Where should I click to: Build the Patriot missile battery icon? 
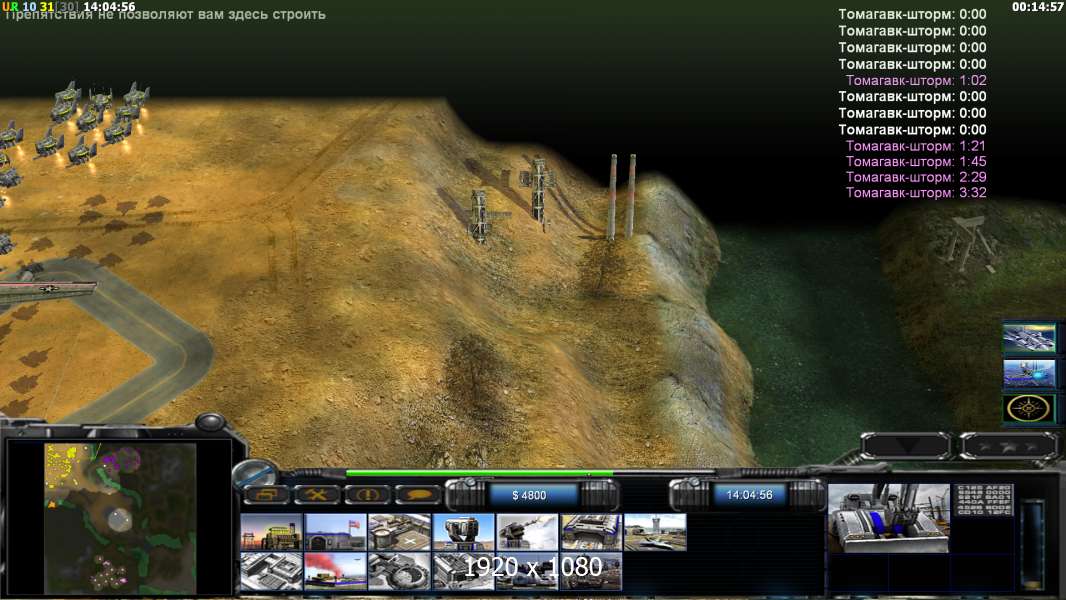464,532
